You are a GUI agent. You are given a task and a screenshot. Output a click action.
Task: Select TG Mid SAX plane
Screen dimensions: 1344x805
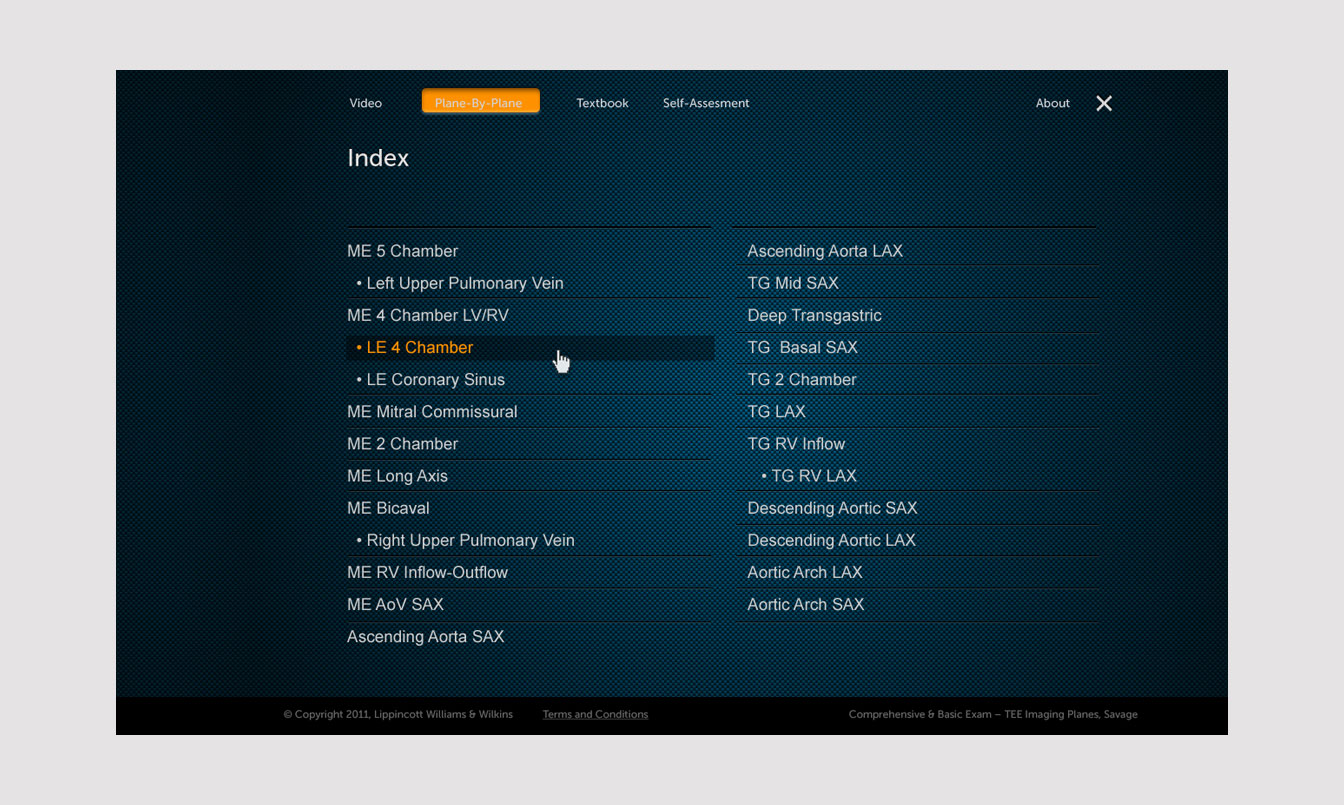pos(792,283)
